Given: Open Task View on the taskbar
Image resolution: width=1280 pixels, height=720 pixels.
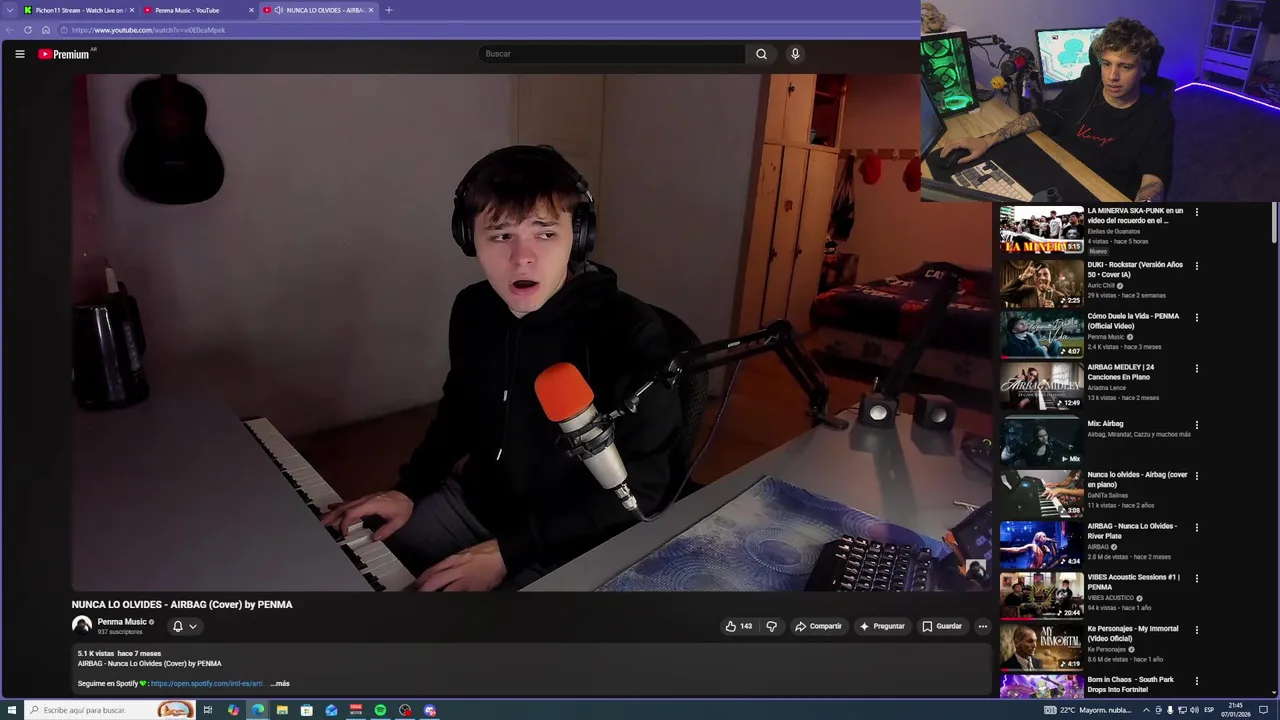Looking at the screenshot, I should 208,710.
